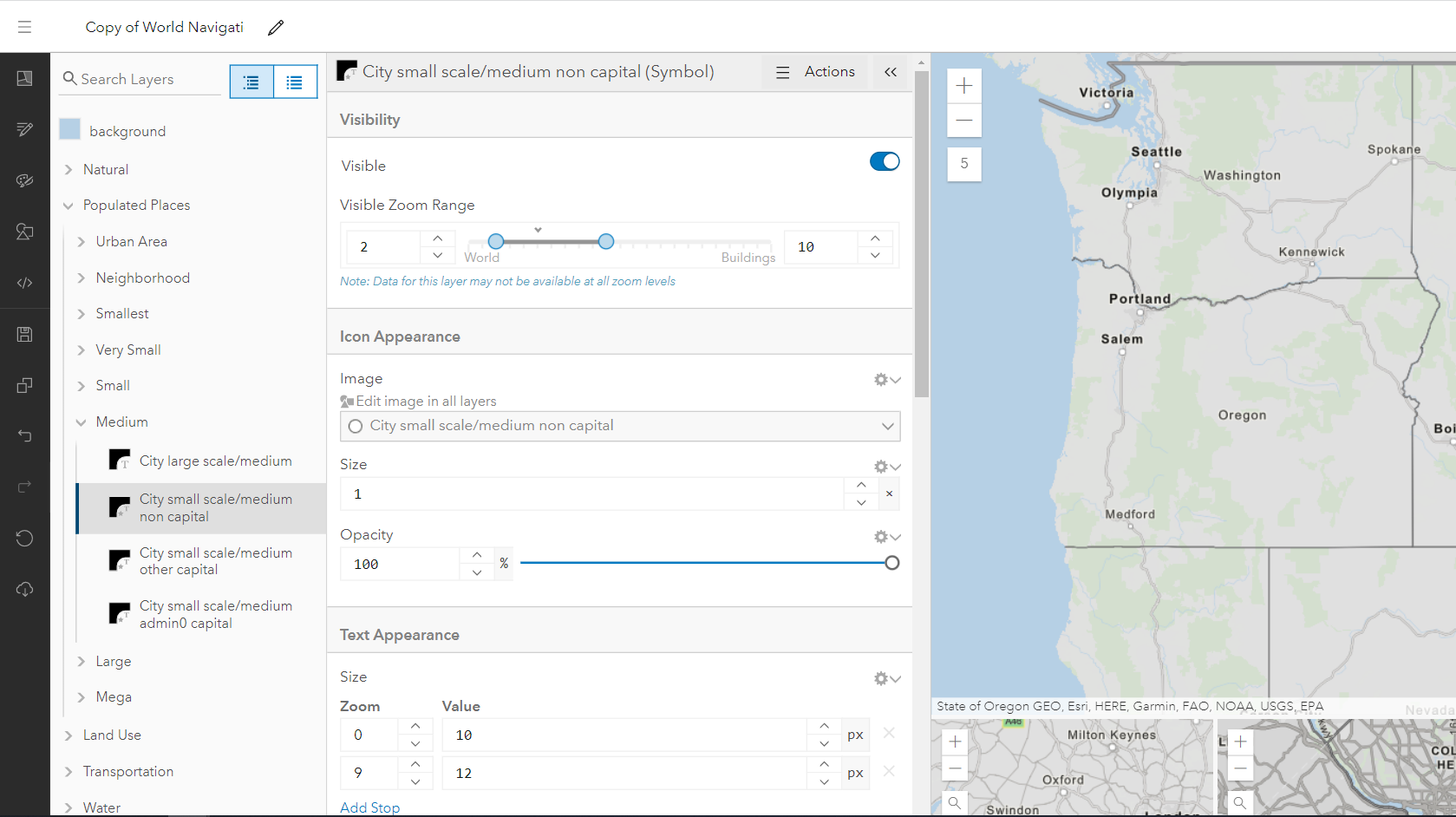The width and height of the screenshot is (1456, 817).
Task: Open the Image dropdown for City small scale
Action: (620, 426)
